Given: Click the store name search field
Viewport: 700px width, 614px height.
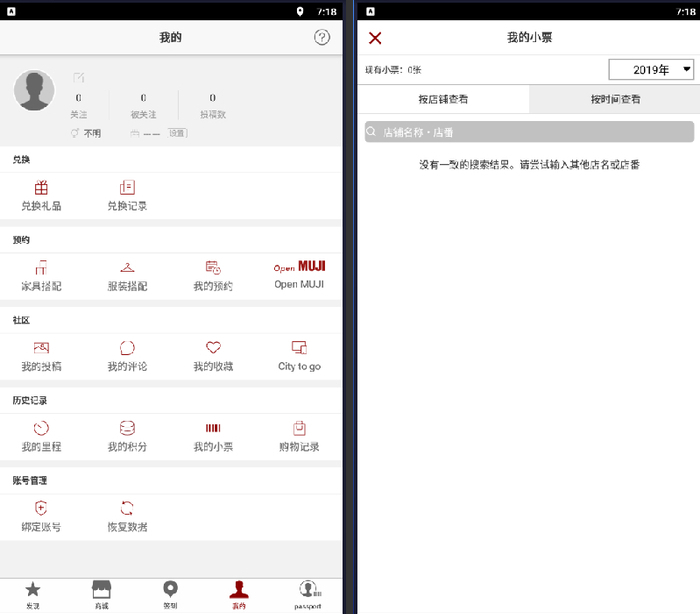Looking at the screenshot, I should (x=529, y=132).
